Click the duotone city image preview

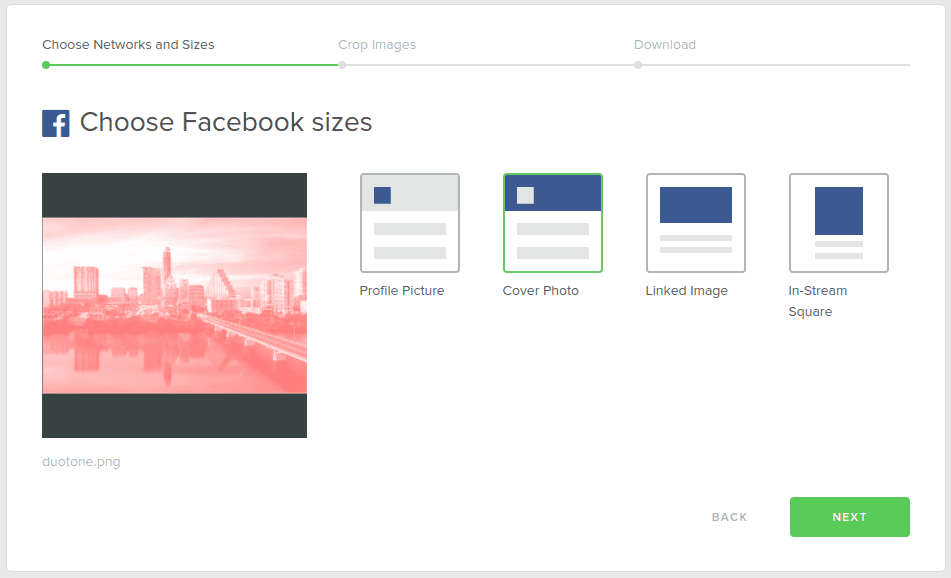click(x=174, y=305)
